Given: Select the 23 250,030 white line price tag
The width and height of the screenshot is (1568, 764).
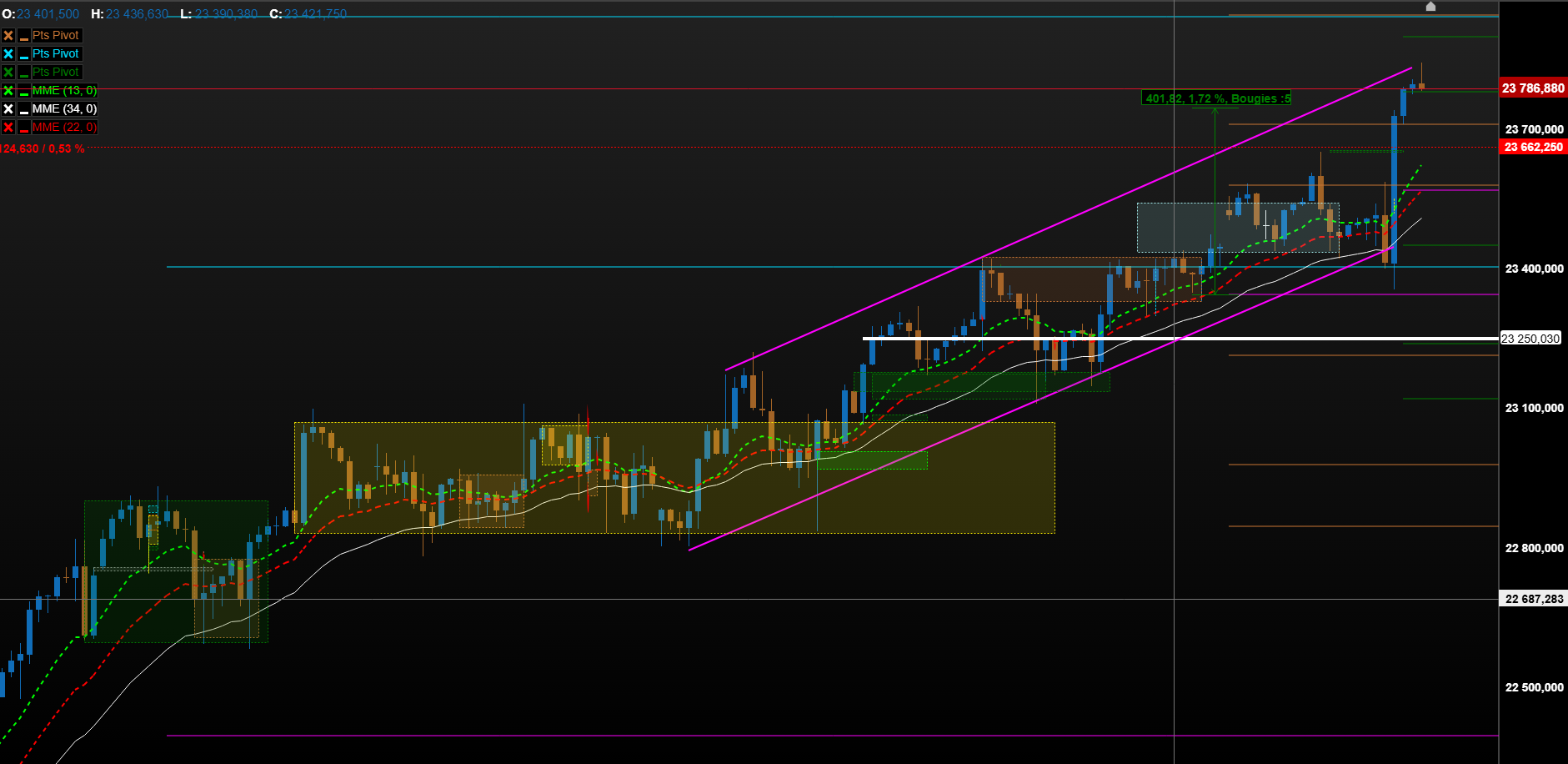Looking at the screenshot, I should [x=1530, y=339].
